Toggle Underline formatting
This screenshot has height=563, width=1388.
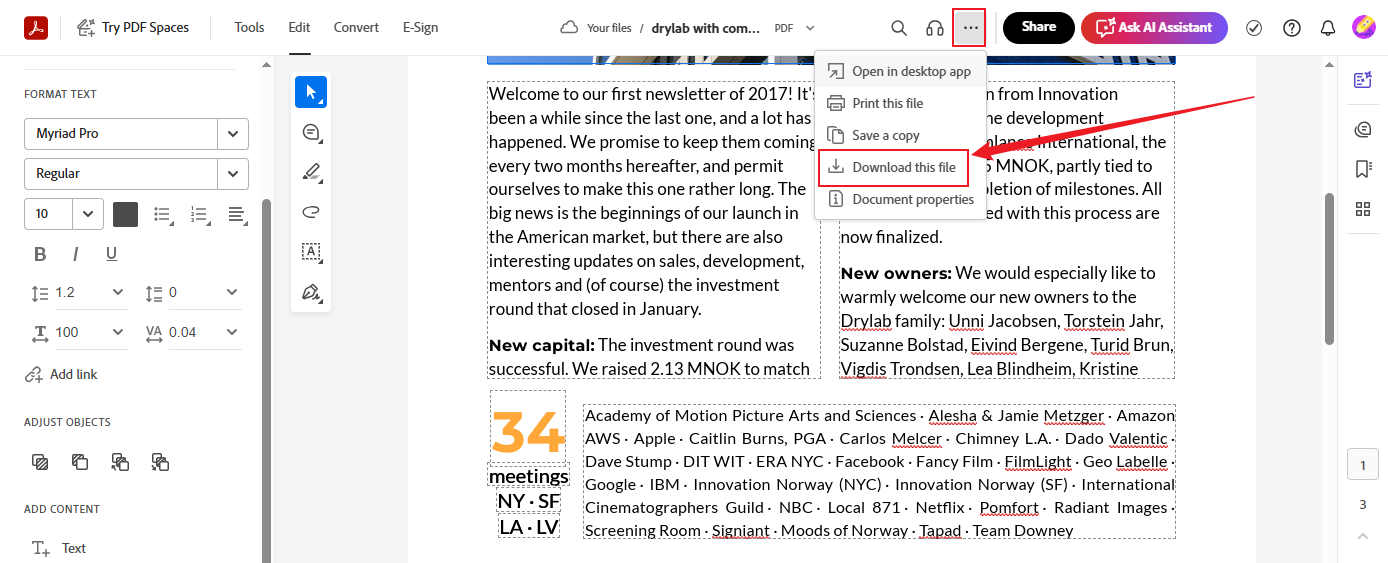[111, 254]
